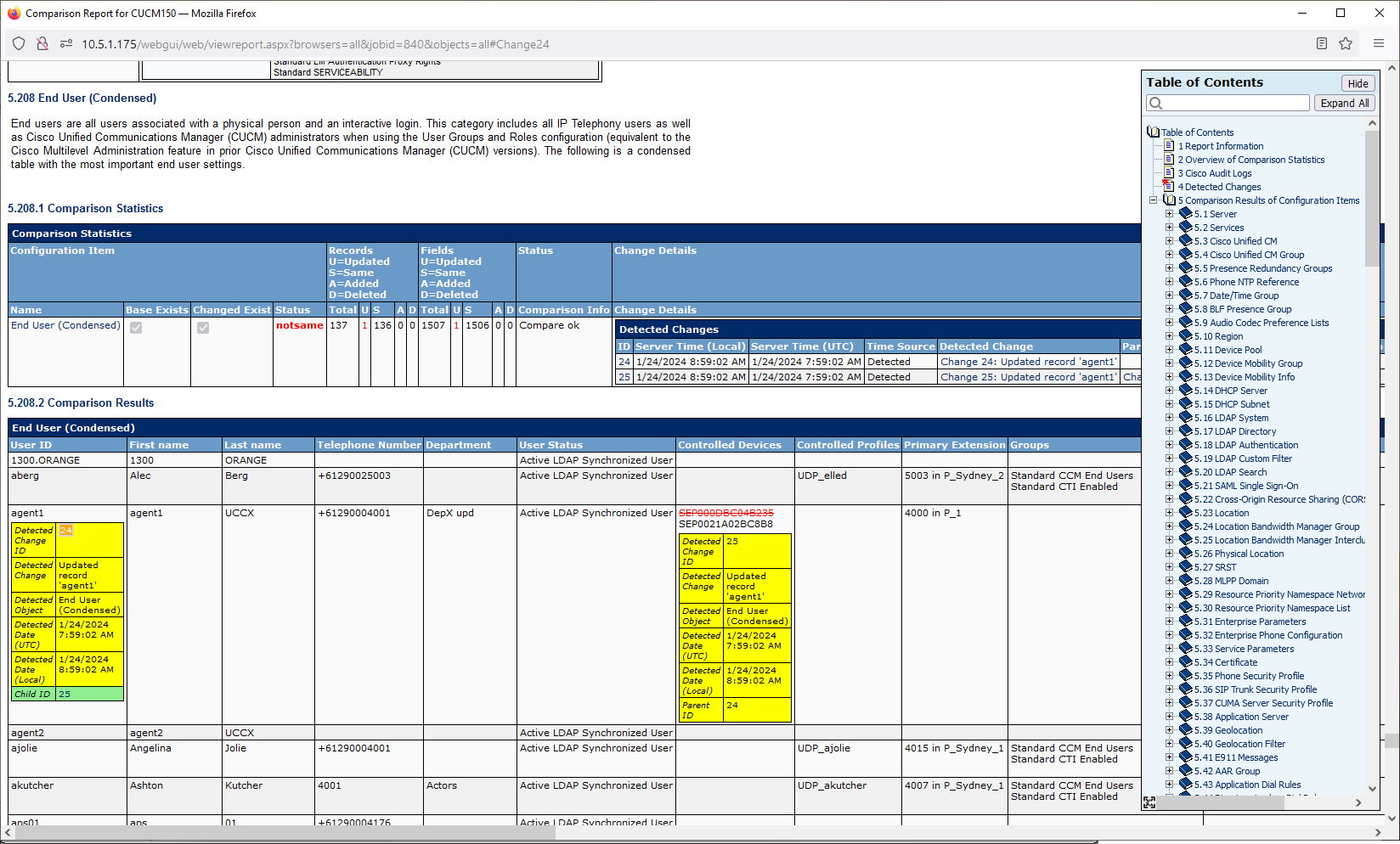Toggle the Base Exists checkbox for End User (Condensed)
The image size is (1400, 844).
click(x=136, y=328)
